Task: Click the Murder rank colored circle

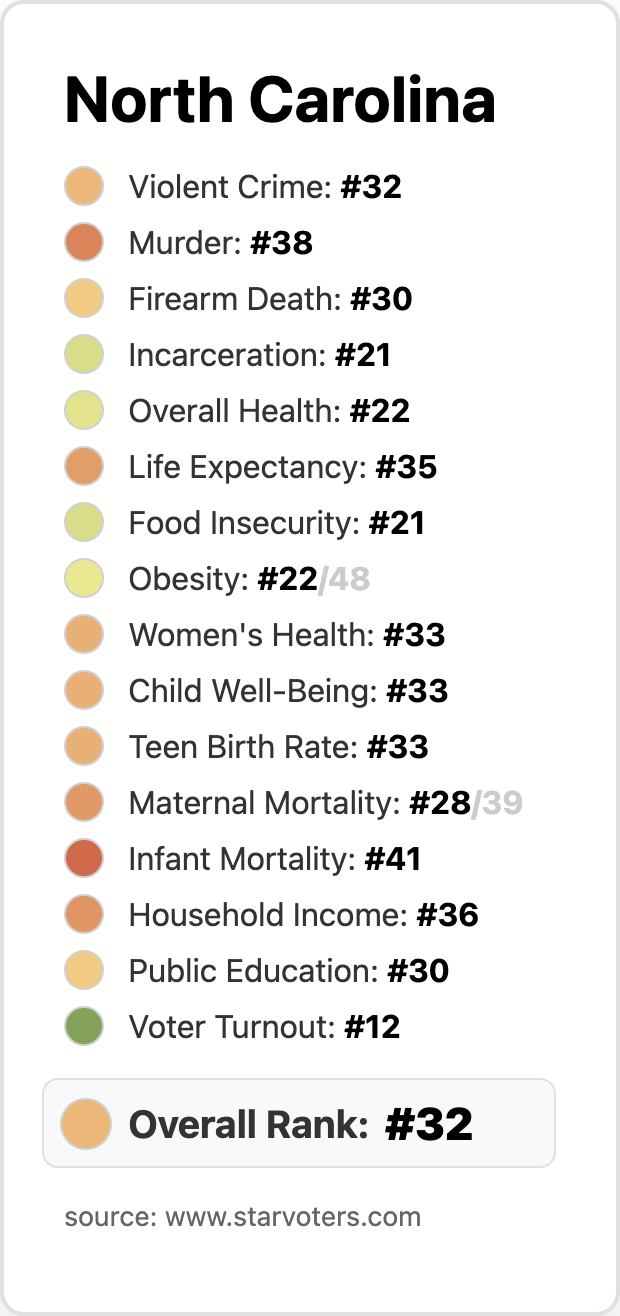Action: coord(85,243)
